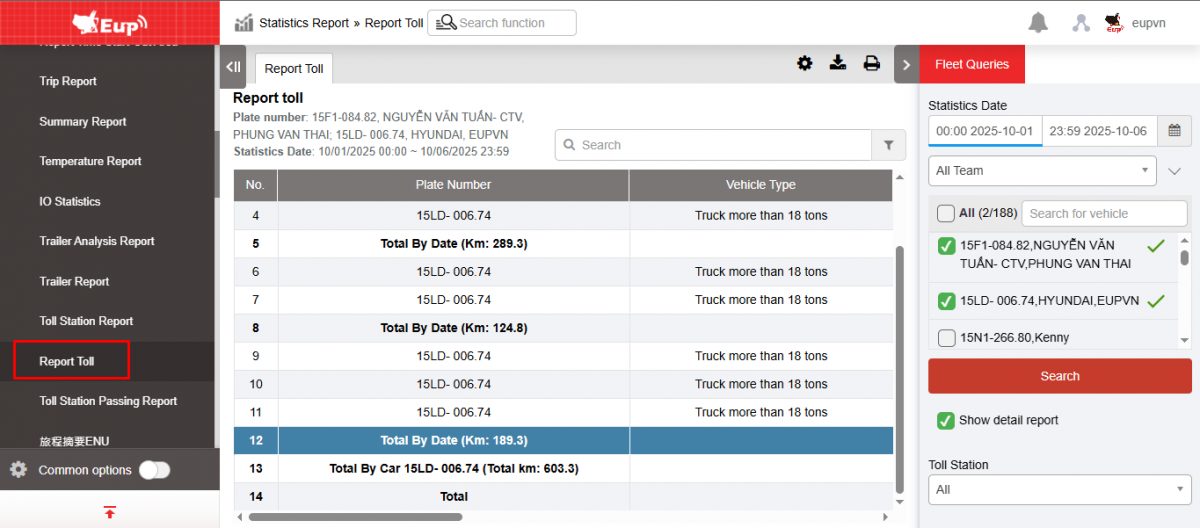
Task: Download the toll report
Action: [838, 64]
